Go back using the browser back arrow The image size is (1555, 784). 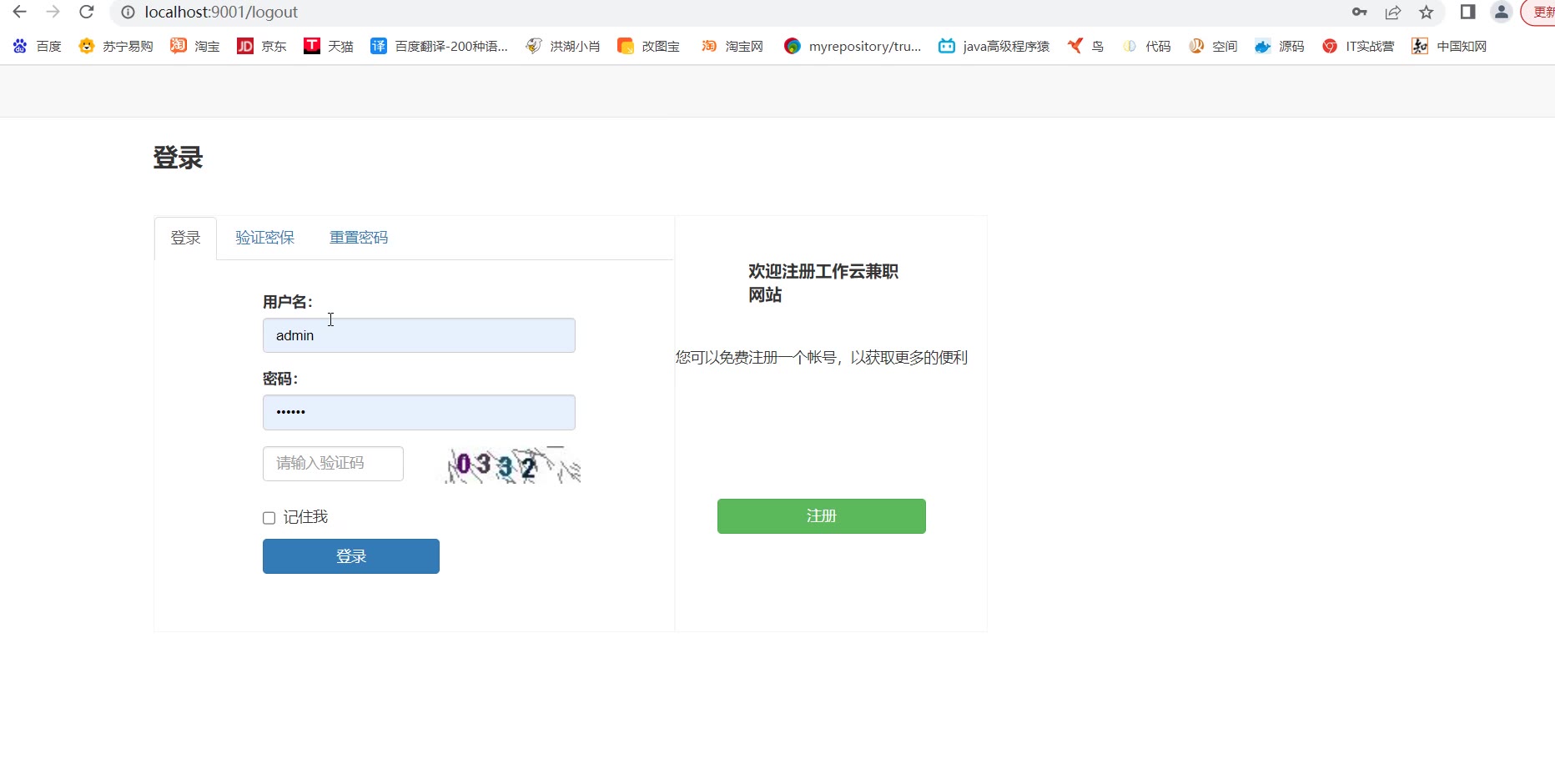pyautogui.click(x=19, y=12)
